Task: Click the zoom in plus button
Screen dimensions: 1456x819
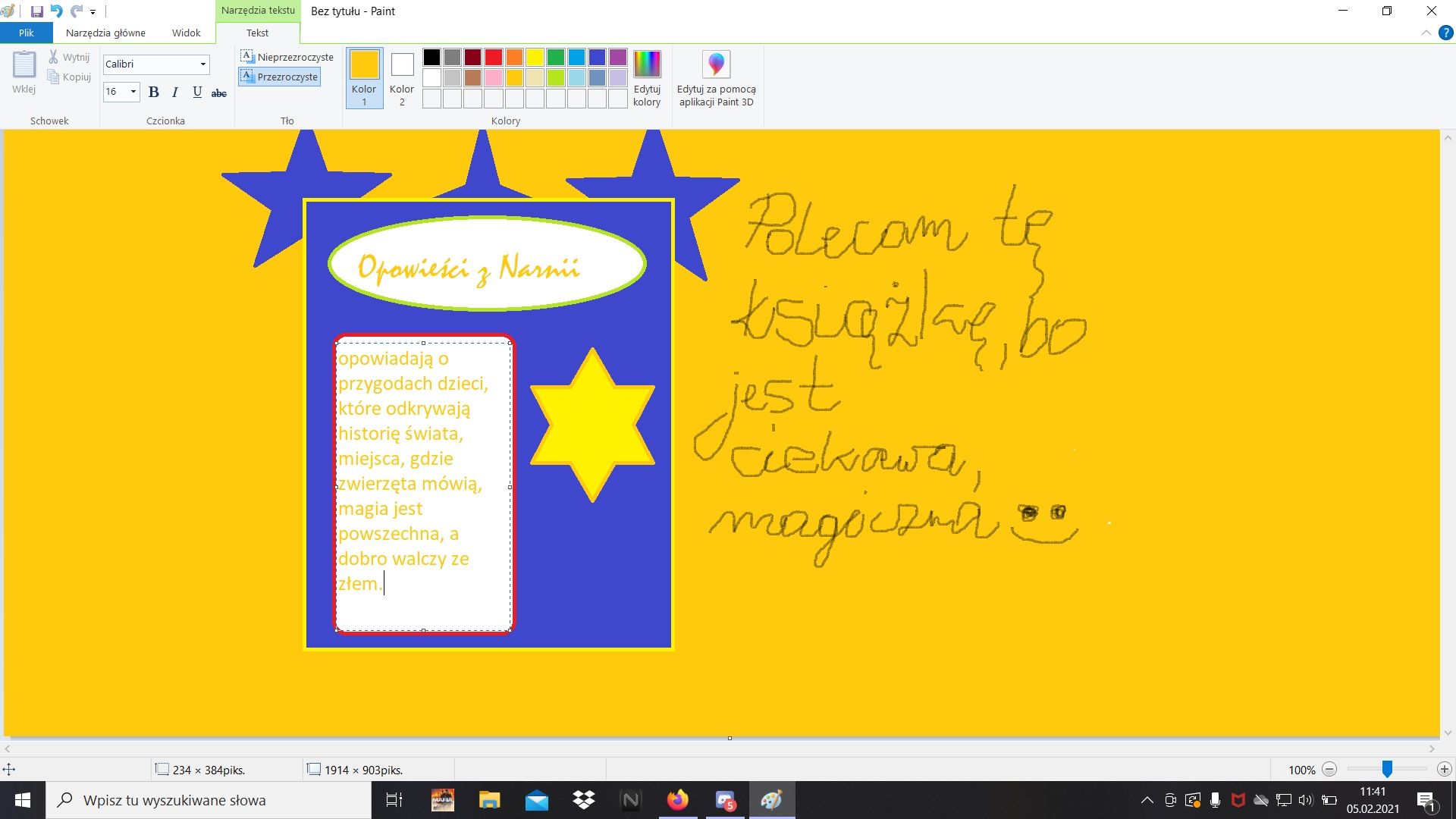Action: tap(1444, 769)
